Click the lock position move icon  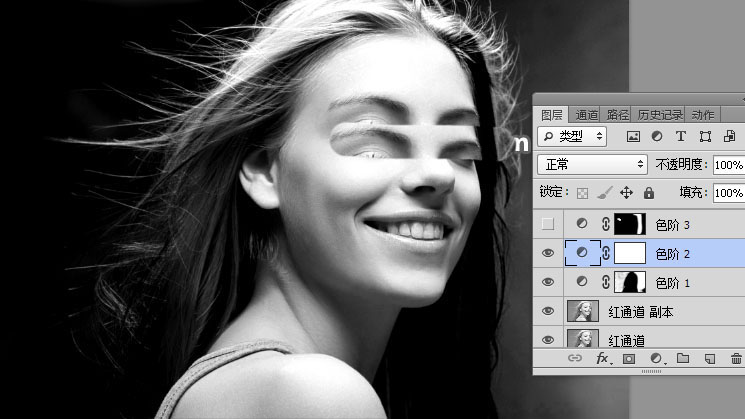point(627,193)
